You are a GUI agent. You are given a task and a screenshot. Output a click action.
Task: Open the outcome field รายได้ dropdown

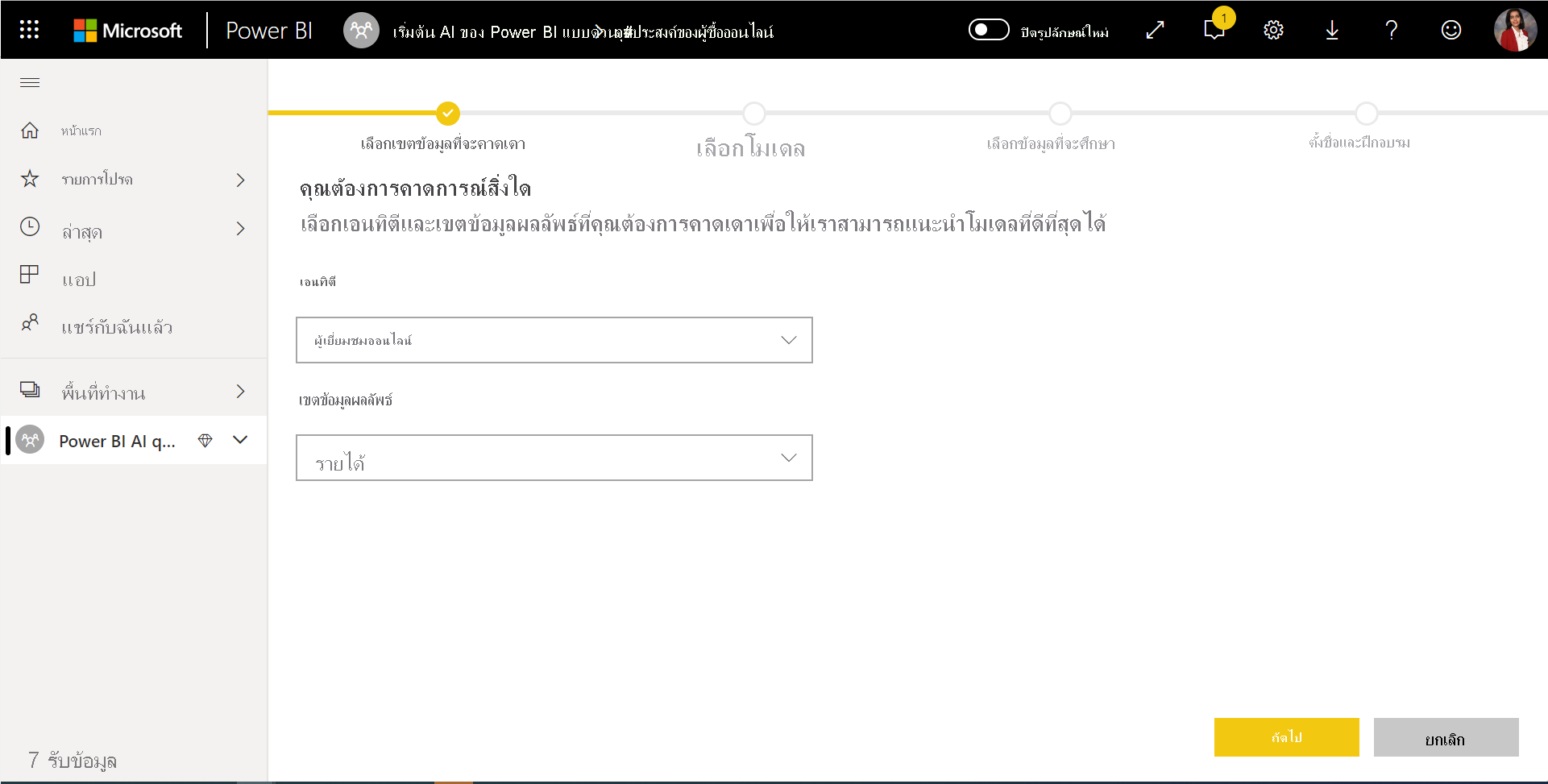[x=554, y=458]
